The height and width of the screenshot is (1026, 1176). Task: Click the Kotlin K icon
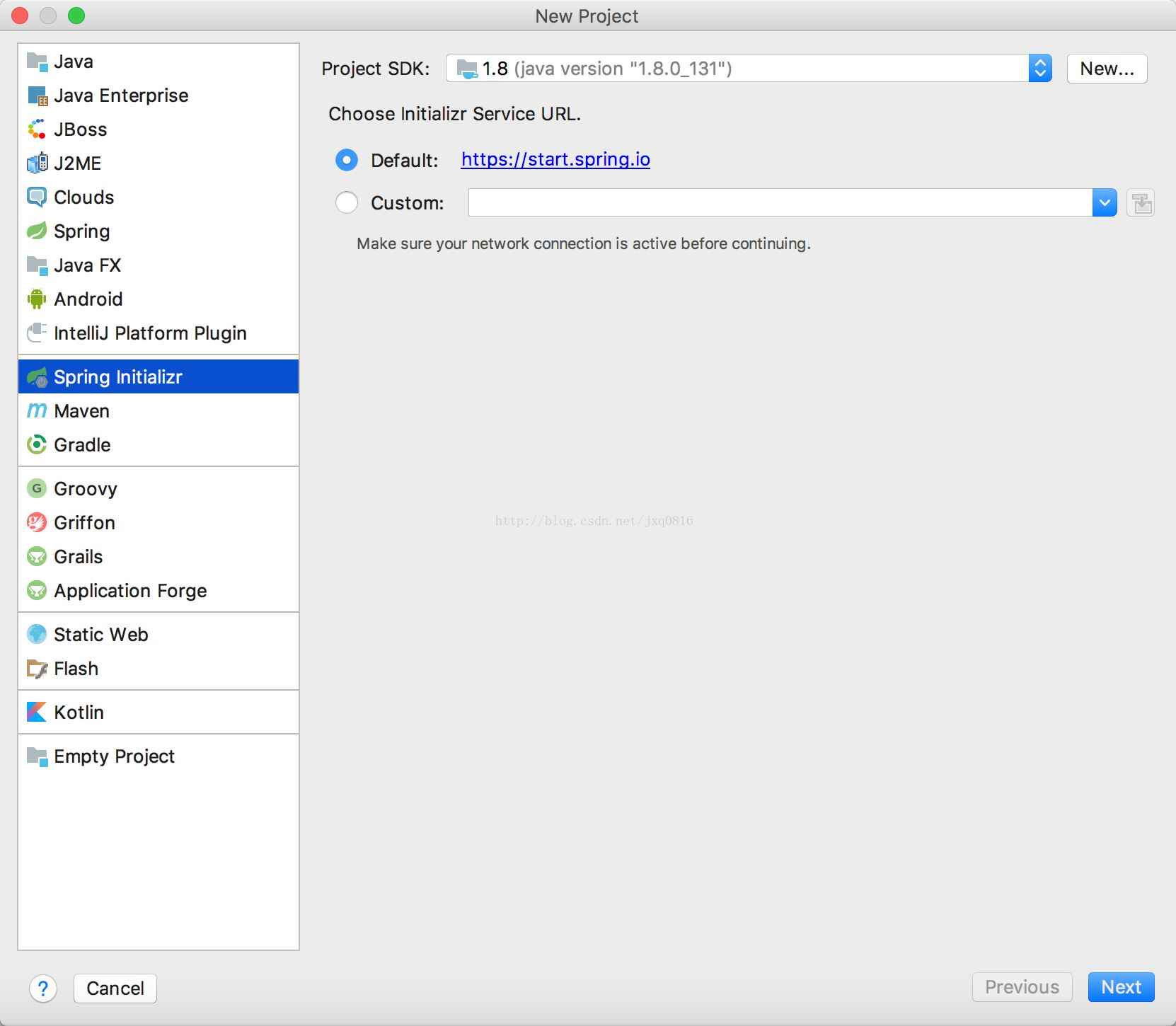pyautogui.click(x=37, y=713)
